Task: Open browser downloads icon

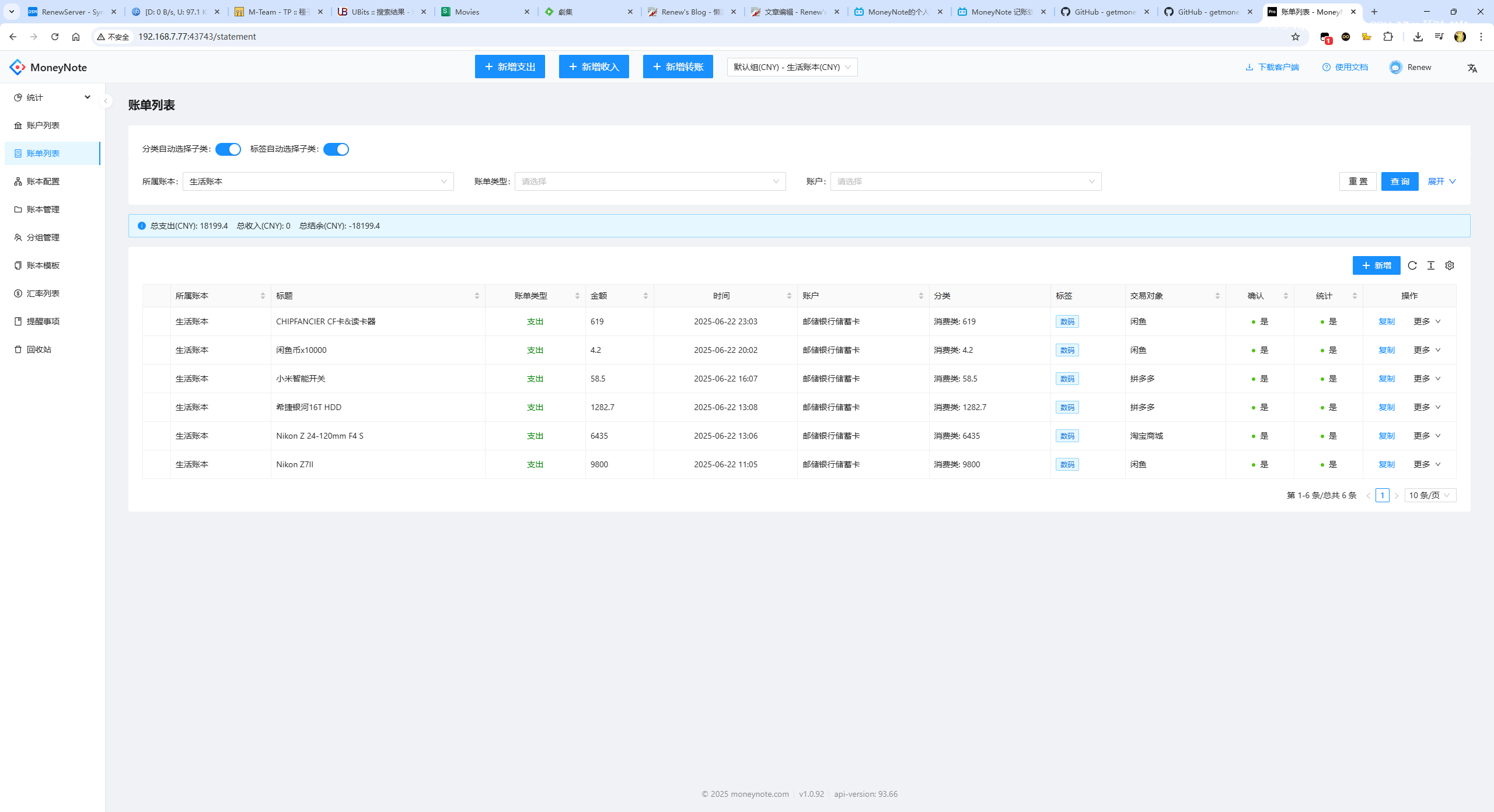Action: point(1418,37)
